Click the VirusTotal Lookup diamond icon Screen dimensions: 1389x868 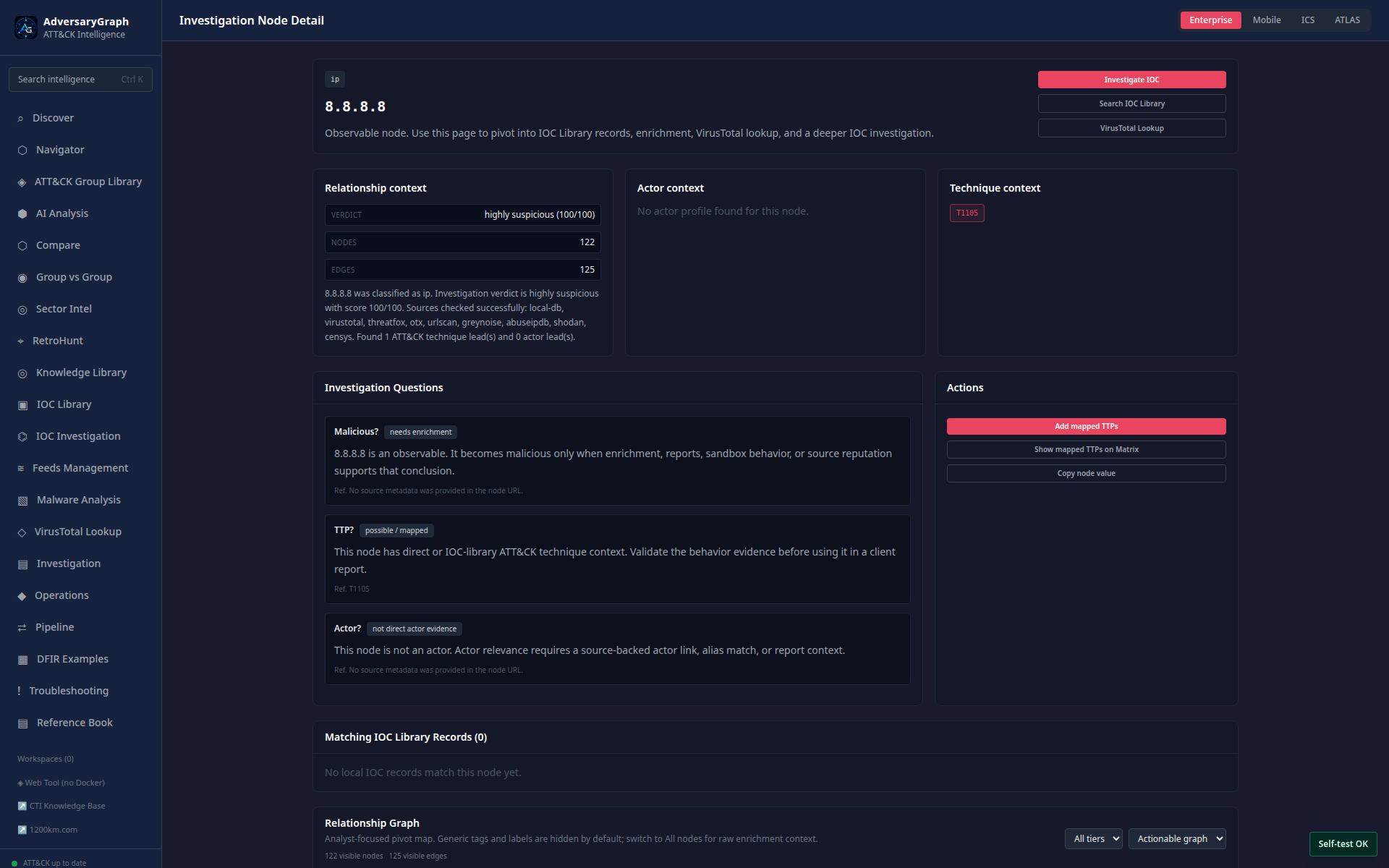[22, 532]
